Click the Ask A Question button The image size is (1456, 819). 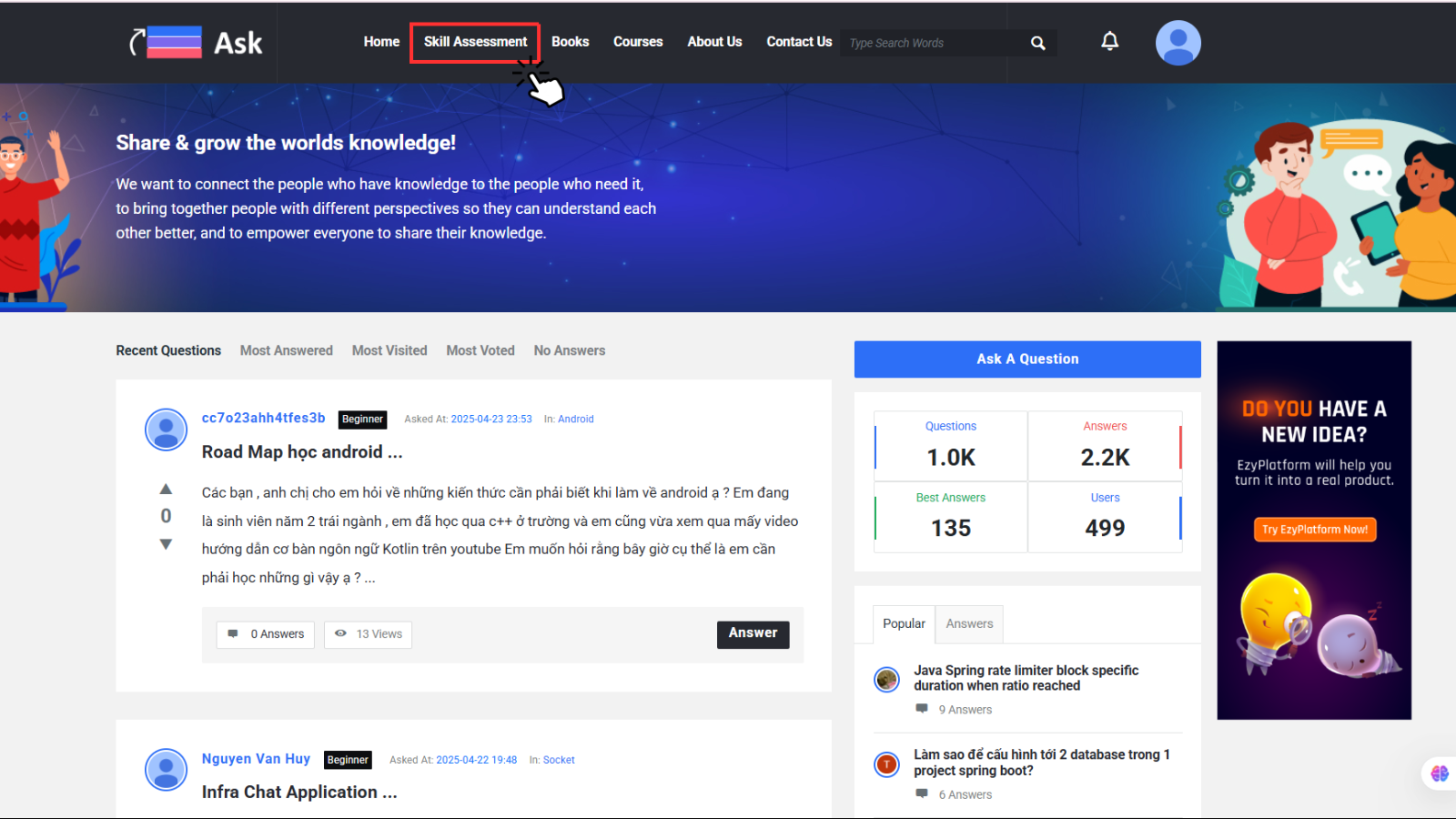(x=1027, y=359)
